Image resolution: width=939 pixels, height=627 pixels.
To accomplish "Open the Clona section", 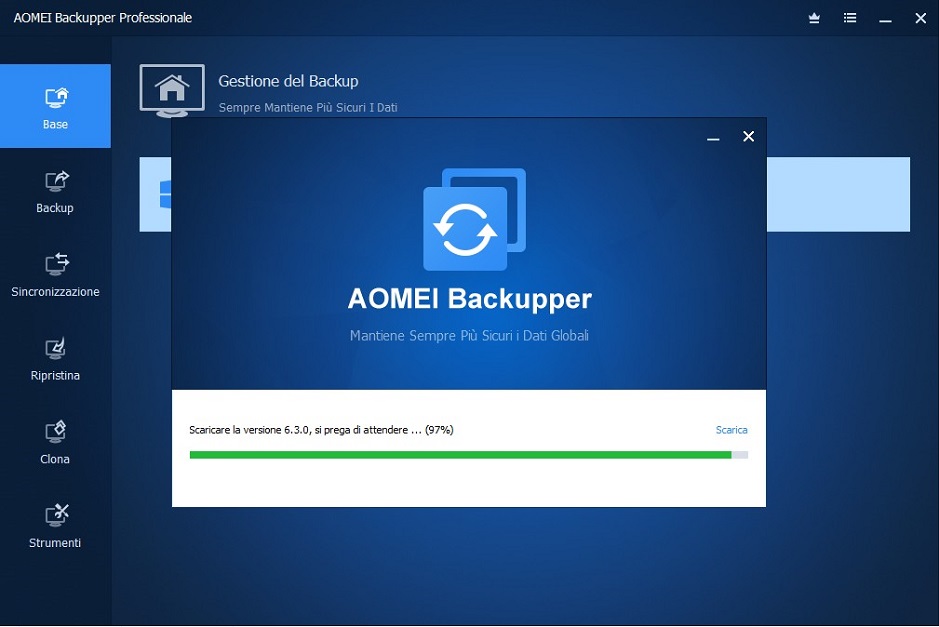I will 55,443.
